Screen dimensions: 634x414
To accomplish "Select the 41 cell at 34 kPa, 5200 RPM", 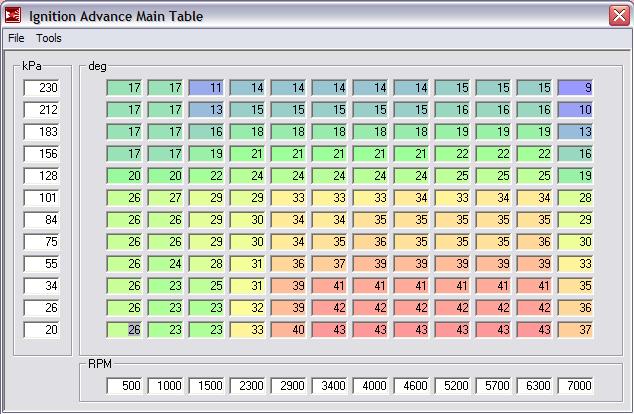I will point(452,286).
